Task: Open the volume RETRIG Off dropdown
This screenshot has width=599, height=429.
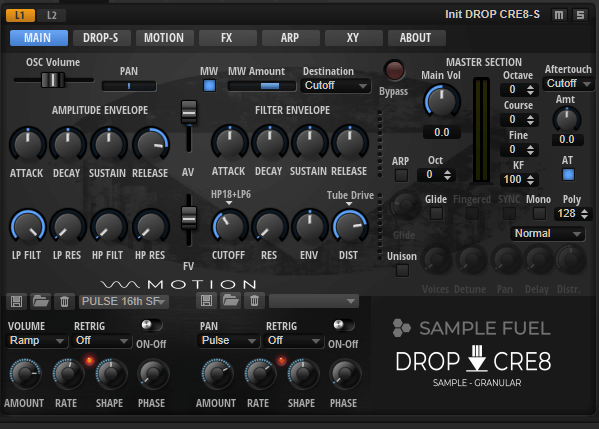Action: pos(102,340)
